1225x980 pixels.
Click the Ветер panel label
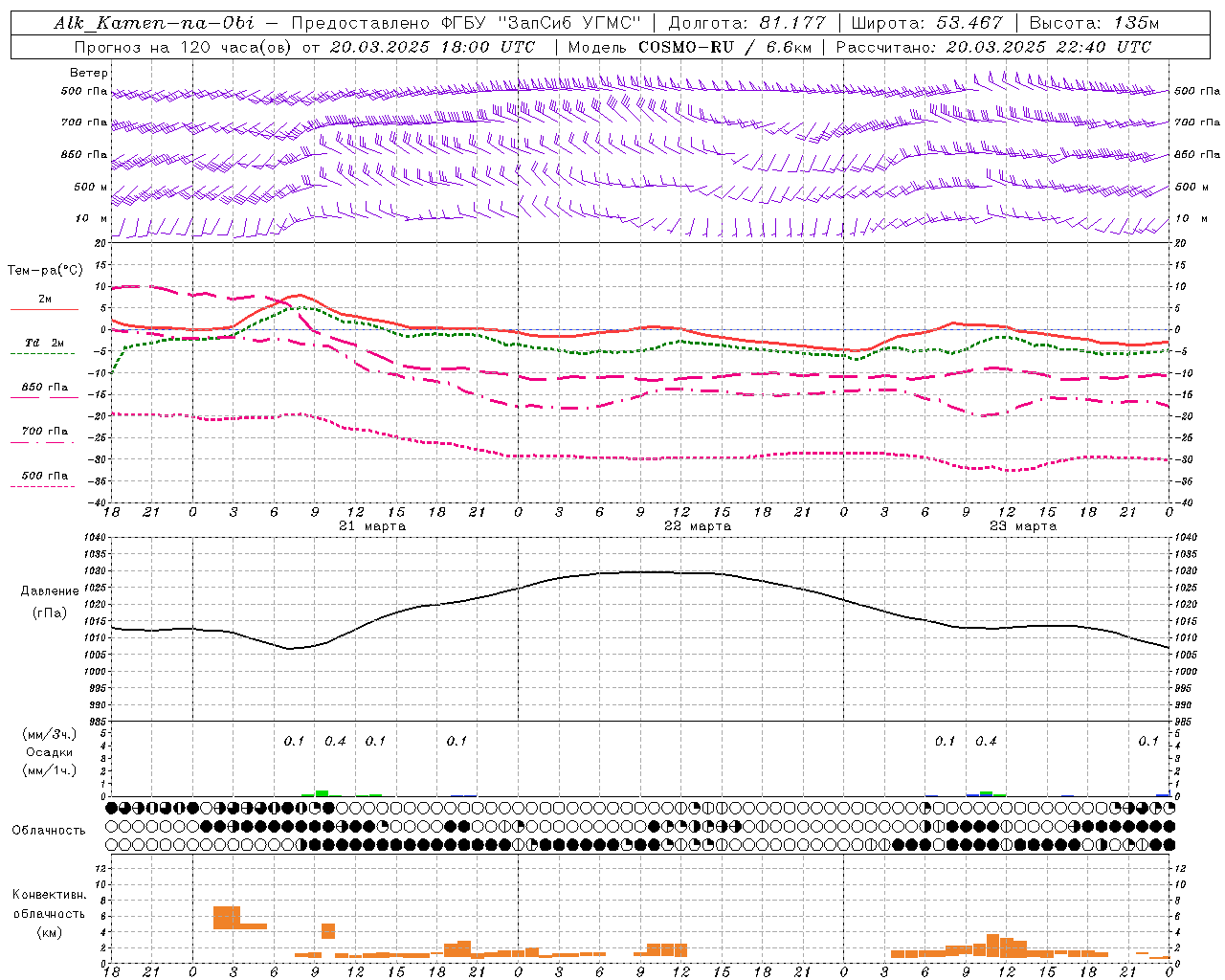89,73
